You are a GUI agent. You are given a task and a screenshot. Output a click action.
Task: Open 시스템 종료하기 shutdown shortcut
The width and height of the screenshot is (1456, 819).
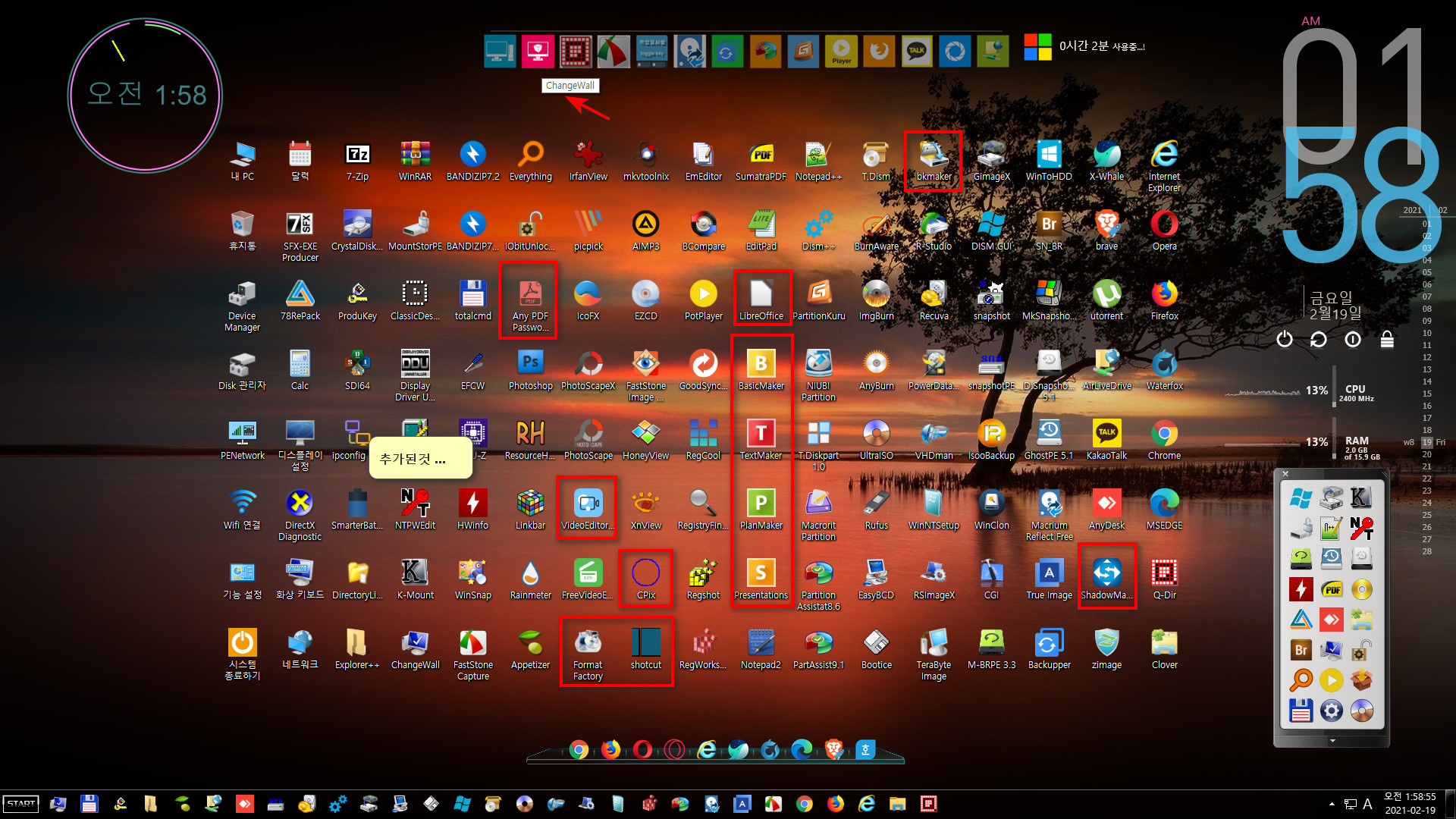[242, 654]
